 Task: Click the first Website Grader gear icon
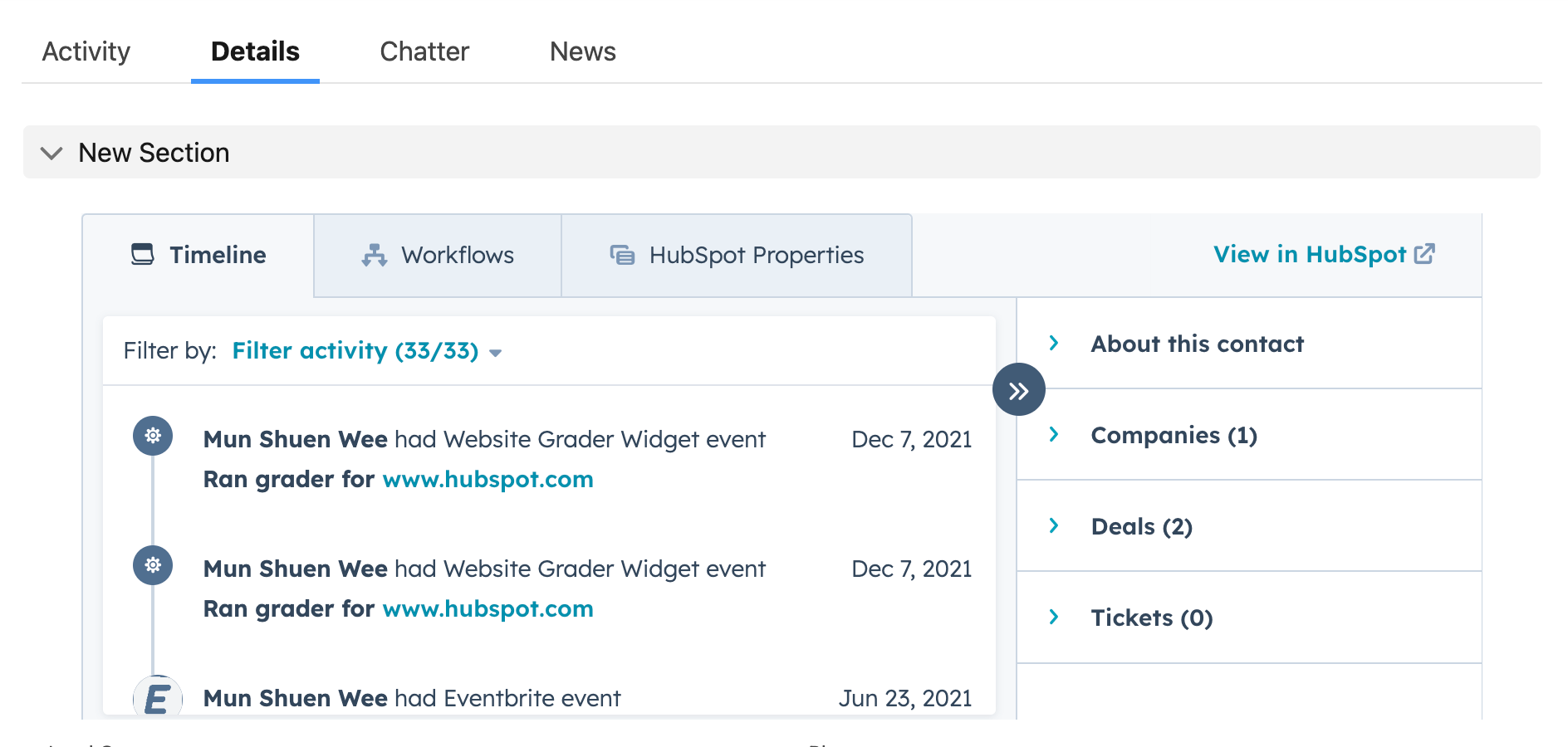click(153, 436)
